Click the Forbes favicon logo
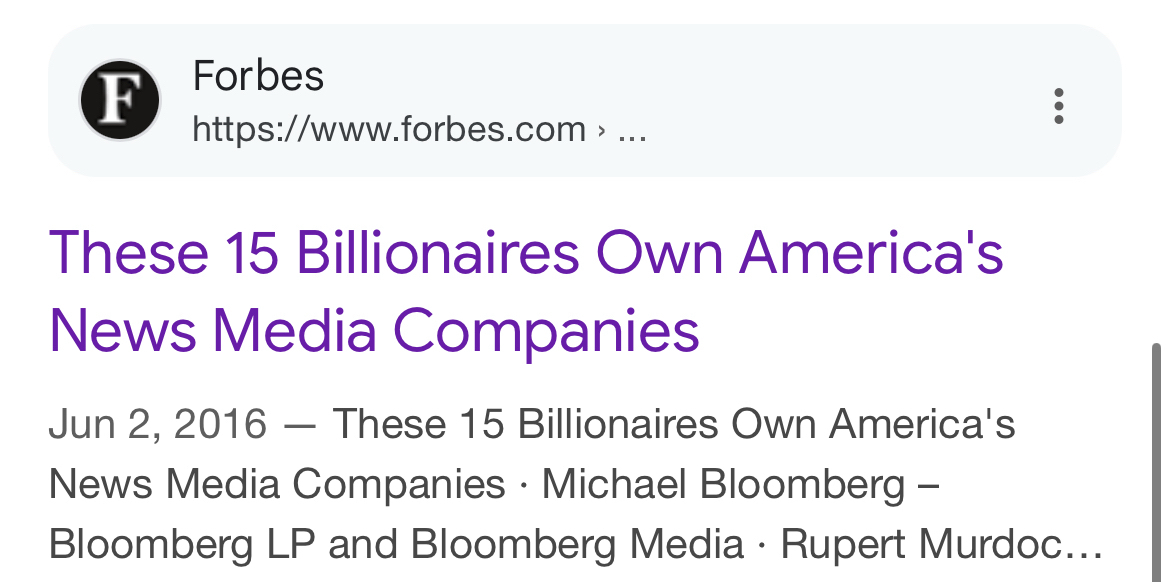The height and width of the screenshot is (582, 1170). (x=120, y=100)
